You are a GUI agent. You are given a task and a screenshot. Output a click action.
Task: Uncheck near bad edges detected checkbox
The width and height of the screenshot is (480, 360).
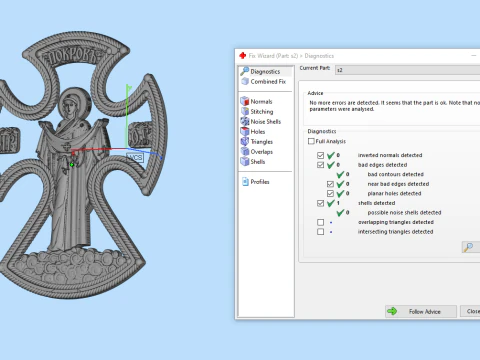point(330,184)
